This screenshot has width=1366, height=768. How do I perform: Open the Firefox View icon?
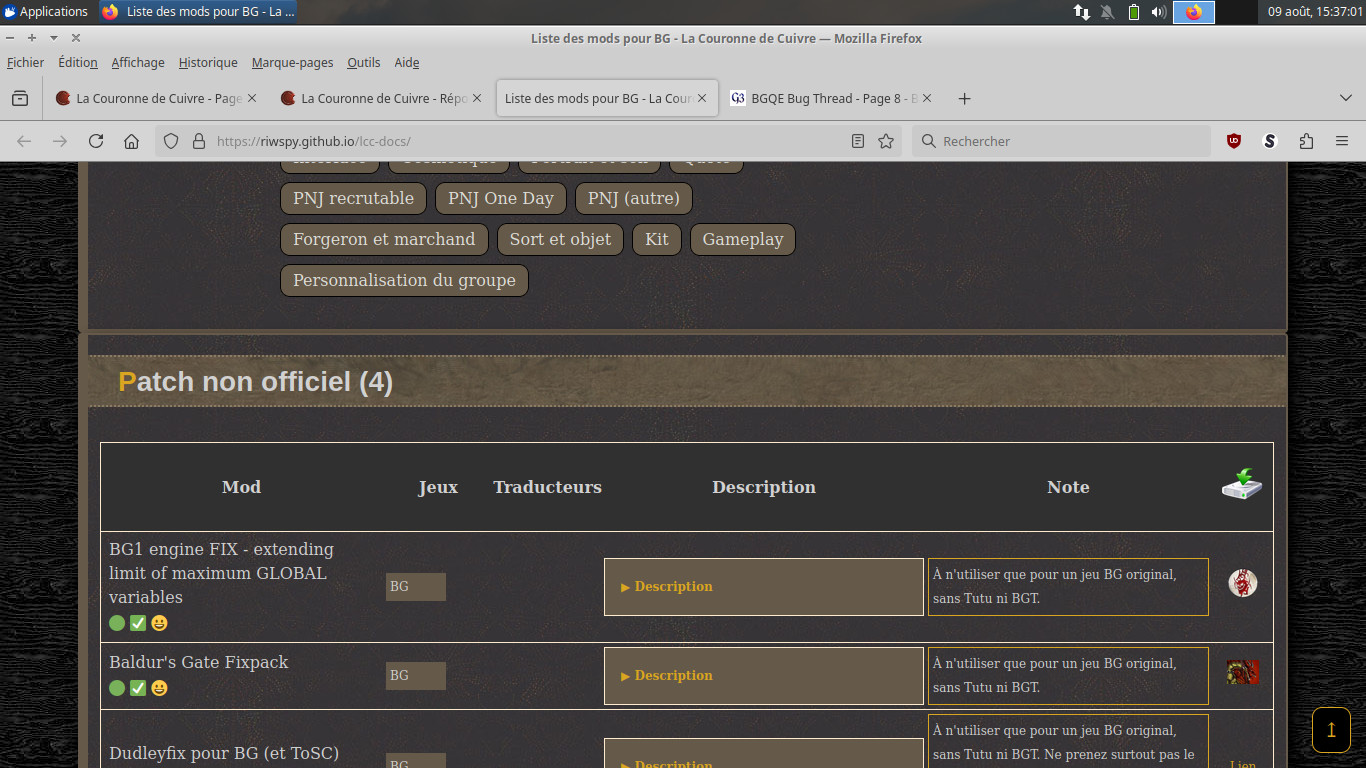[x=20, y=98]
